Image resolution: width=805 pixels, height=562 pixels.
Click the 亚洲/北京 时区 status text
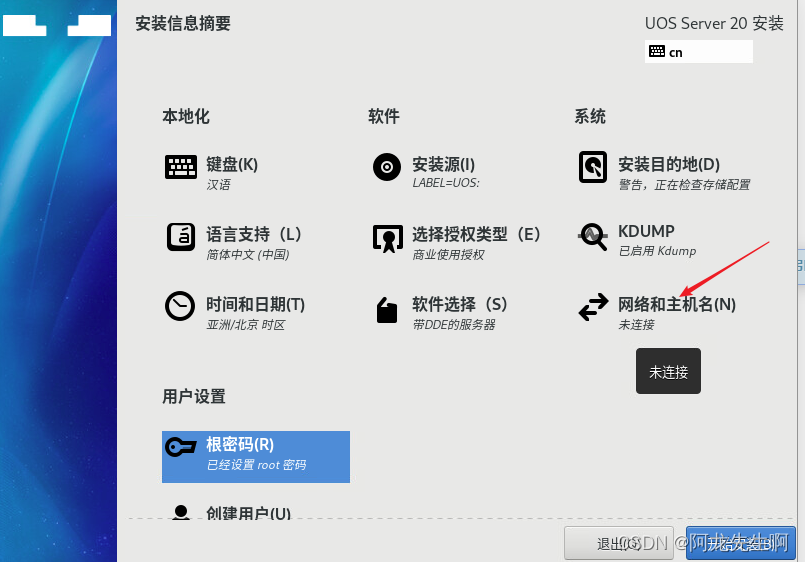245,325
